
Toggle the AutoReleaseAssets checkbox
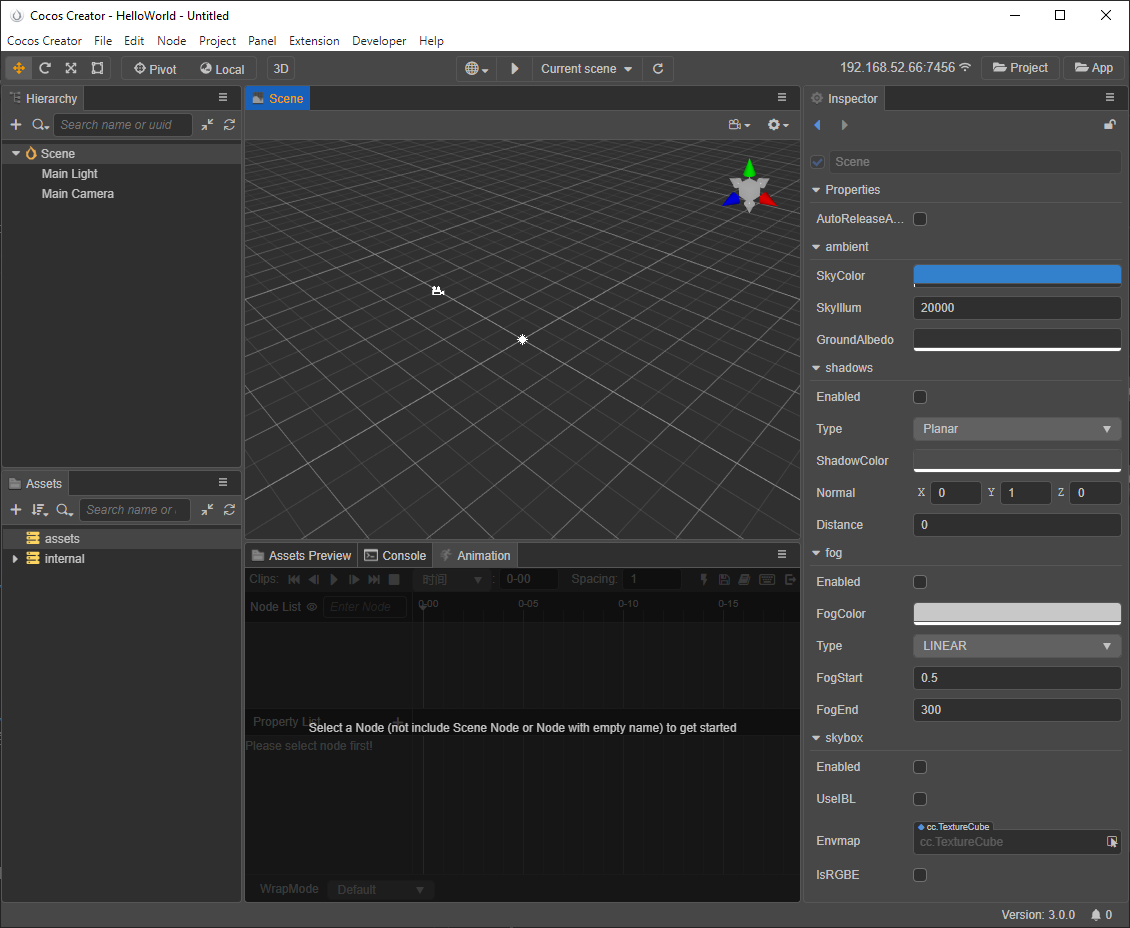920,219
